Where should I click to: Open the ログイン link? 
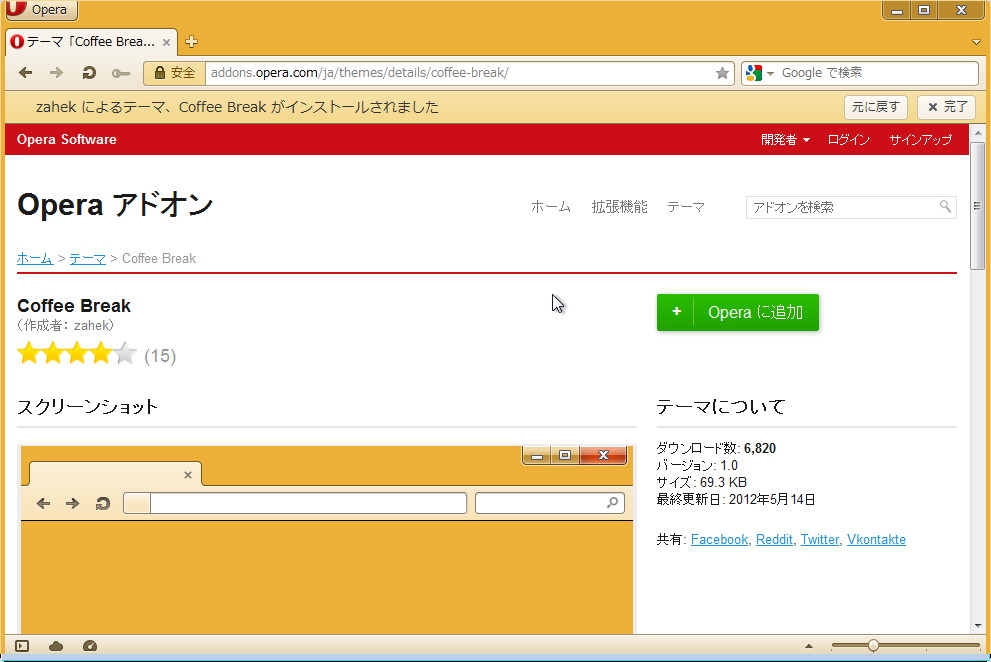click(848, 140)
